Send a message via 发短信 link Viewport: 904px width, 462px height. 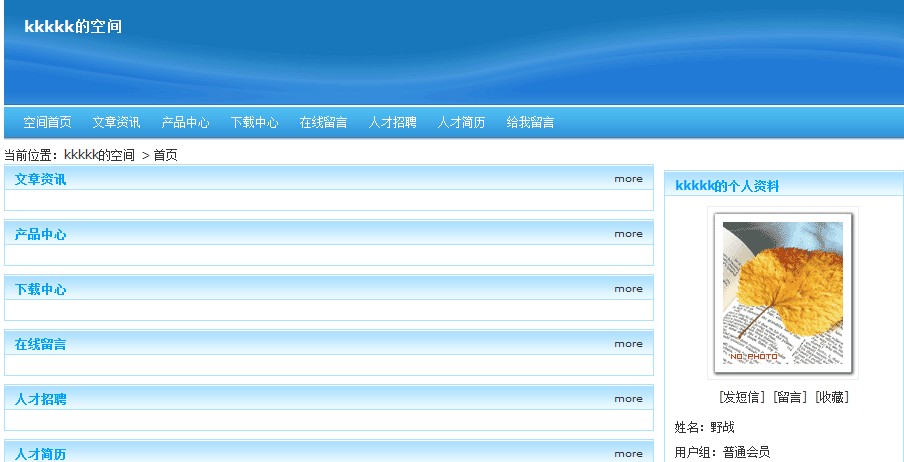coord(743,397)
